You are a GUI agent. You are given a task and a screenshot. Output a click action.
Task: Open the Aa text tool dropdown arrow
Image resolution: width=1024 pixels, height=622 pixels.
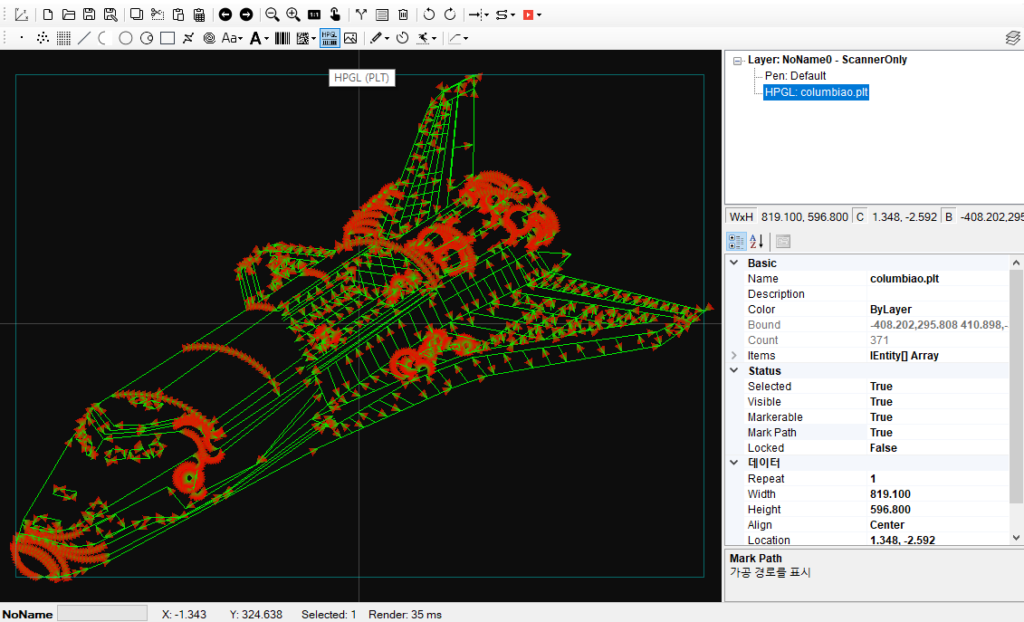[x=240, y=39]
